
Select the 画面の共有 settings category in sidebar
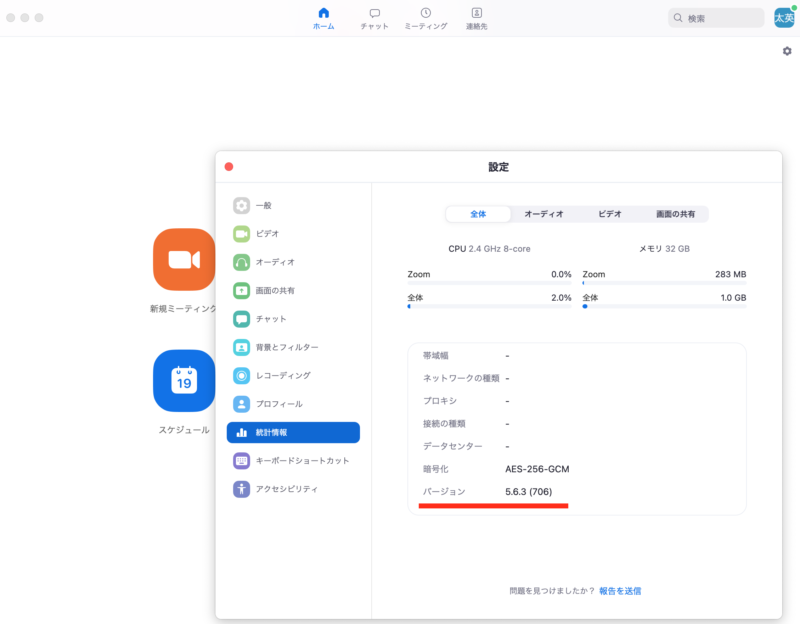pyautogui.click(x=293, y=290)
